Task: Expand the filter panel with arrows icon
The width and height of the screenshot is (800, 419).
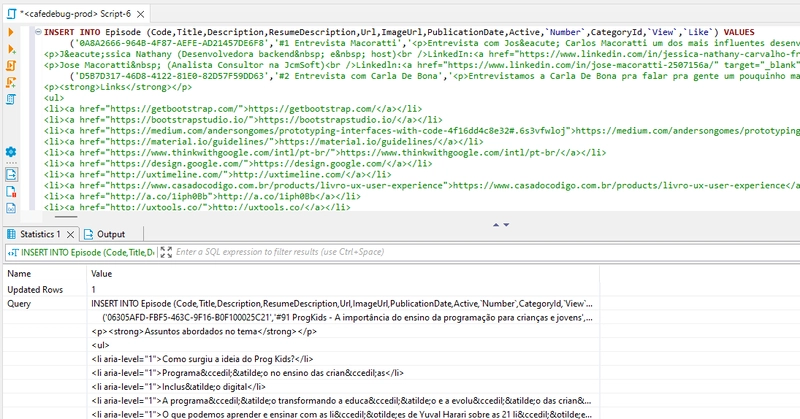Action: (x=165, y=253)
